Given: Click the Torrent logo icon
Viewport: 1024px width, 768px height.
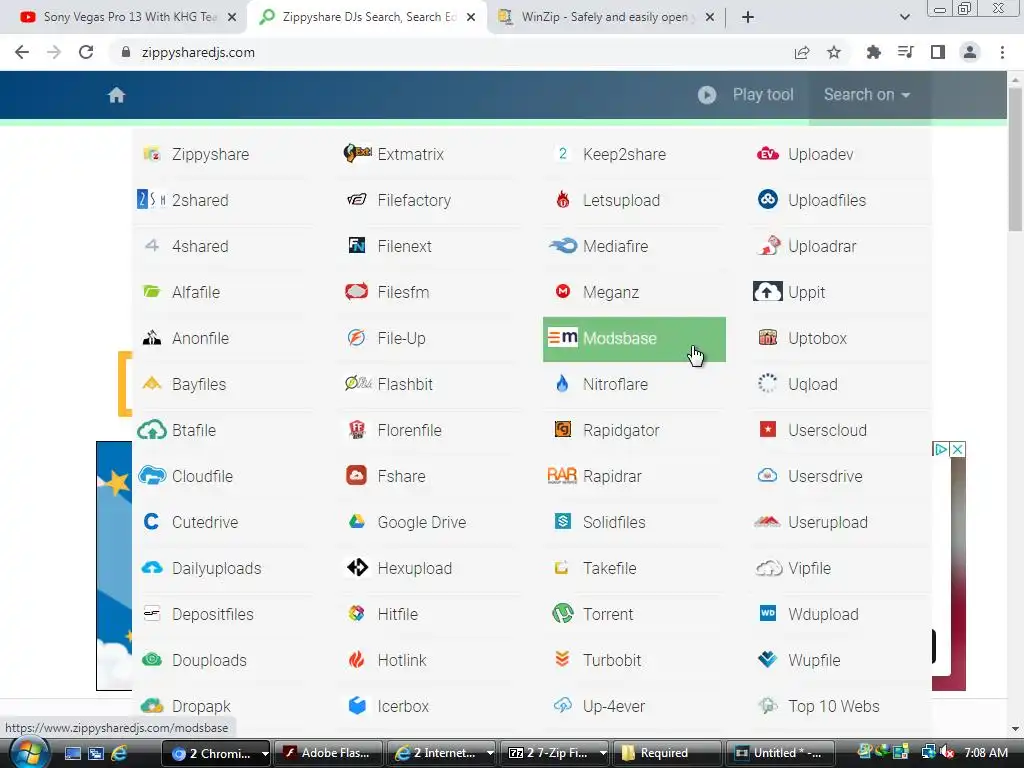Looking at the screenshot, I should 562,613.
